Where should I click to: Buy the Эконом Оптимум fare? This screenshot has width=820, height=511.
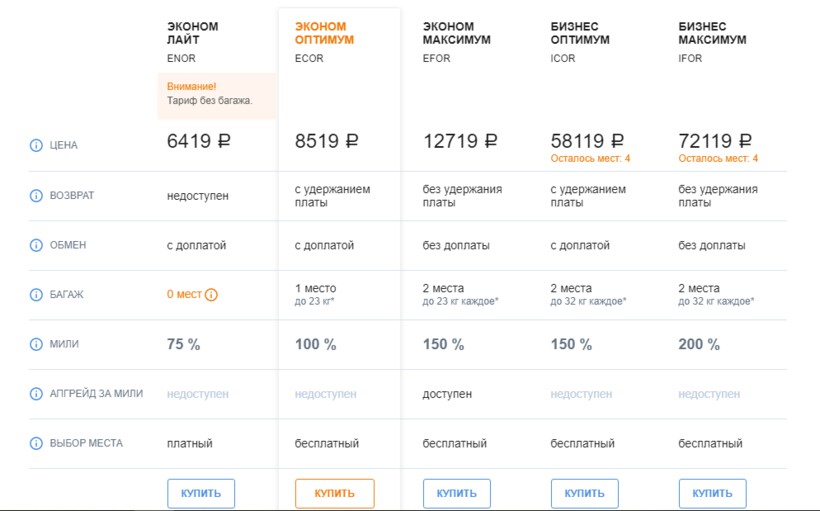[334, 493]
